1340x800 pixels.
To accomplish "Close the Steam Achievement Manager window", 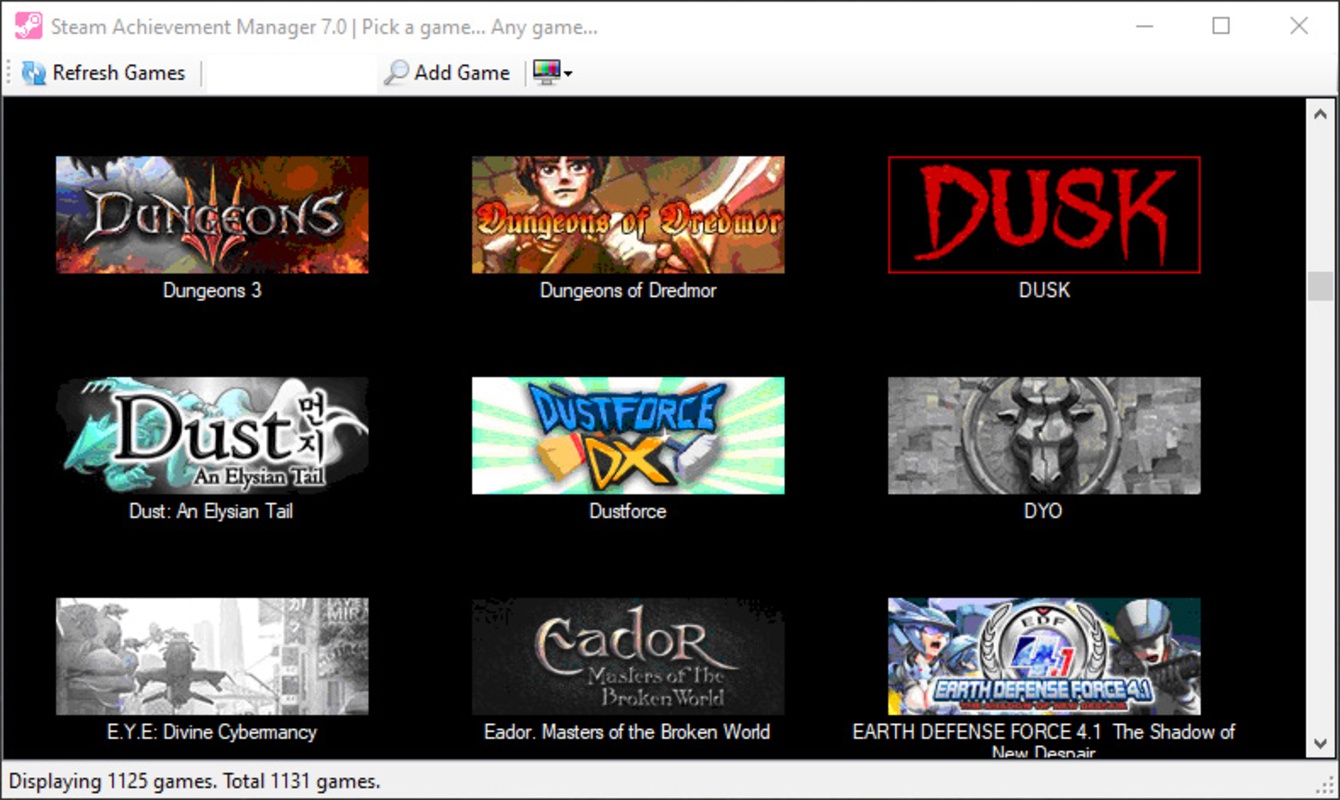I will pos(1299,26).
